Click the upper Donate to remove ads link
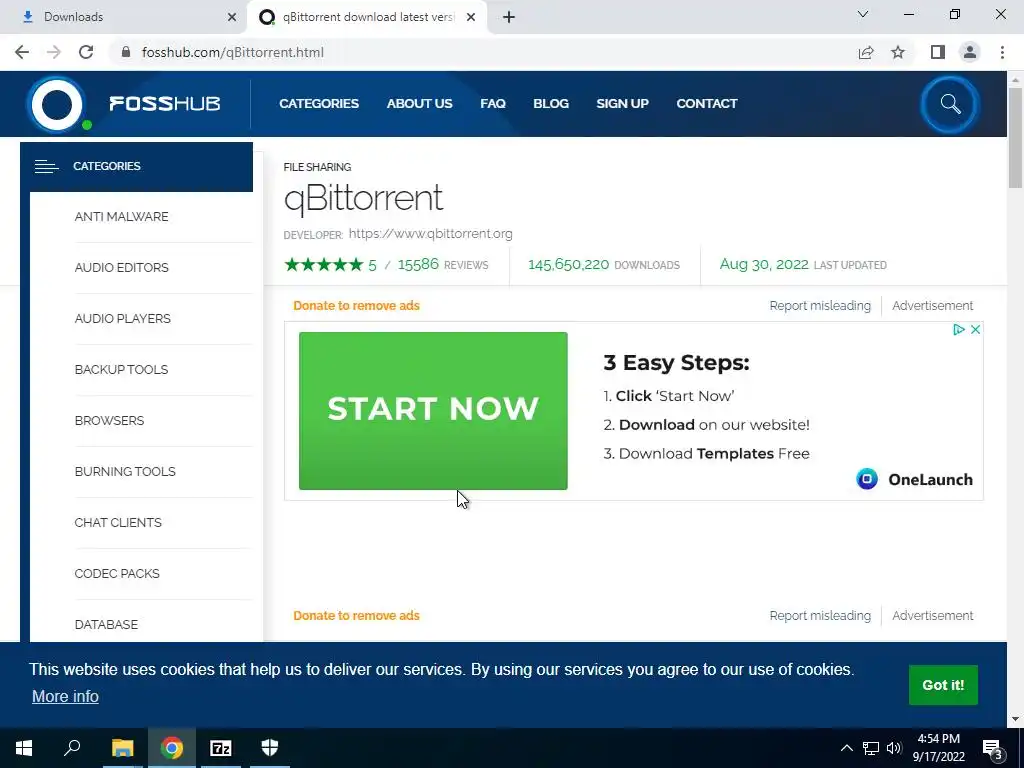The image size is (1024, 768). coord(357,306)
